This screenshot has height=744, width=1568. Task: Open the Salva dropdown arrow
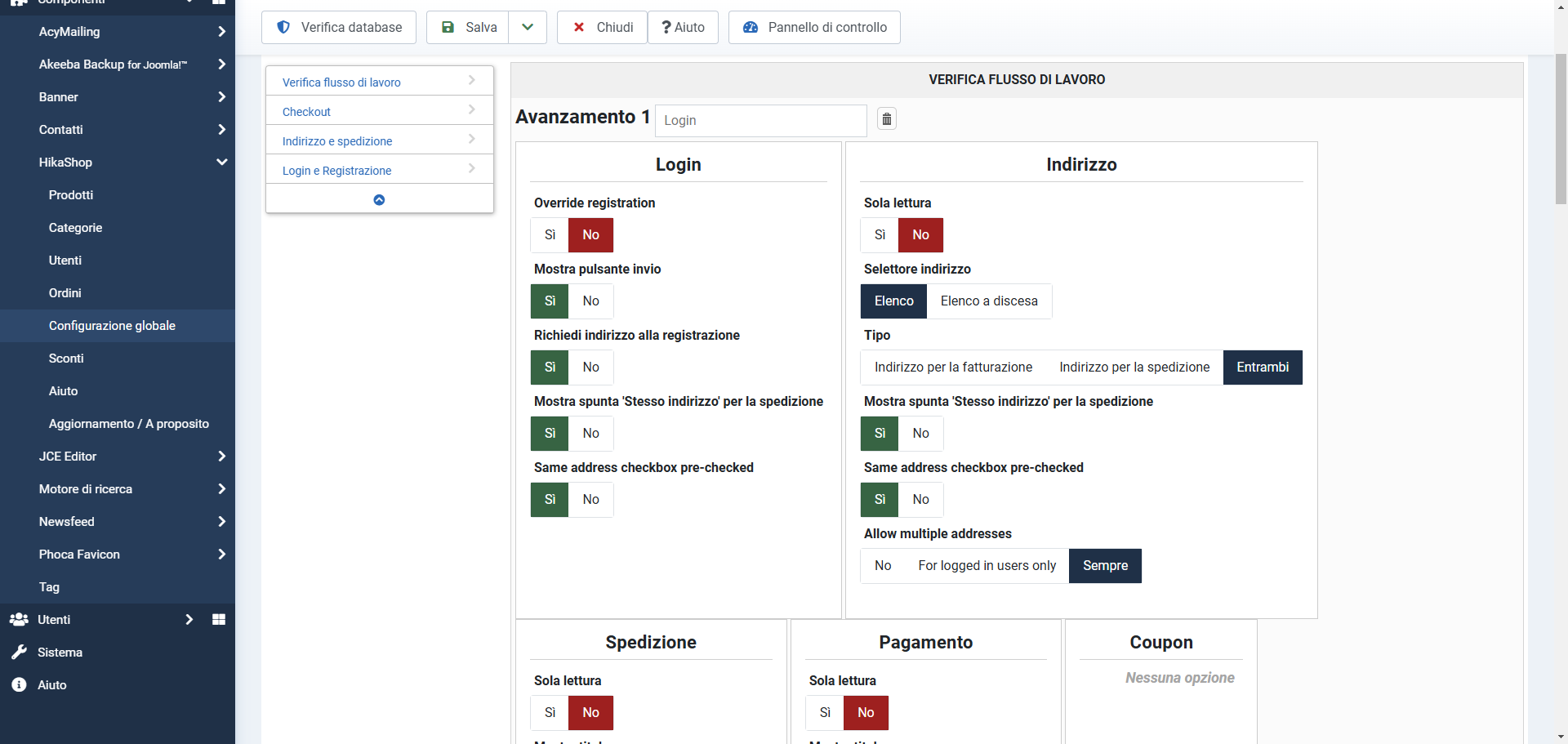click(x=528, y=27)
